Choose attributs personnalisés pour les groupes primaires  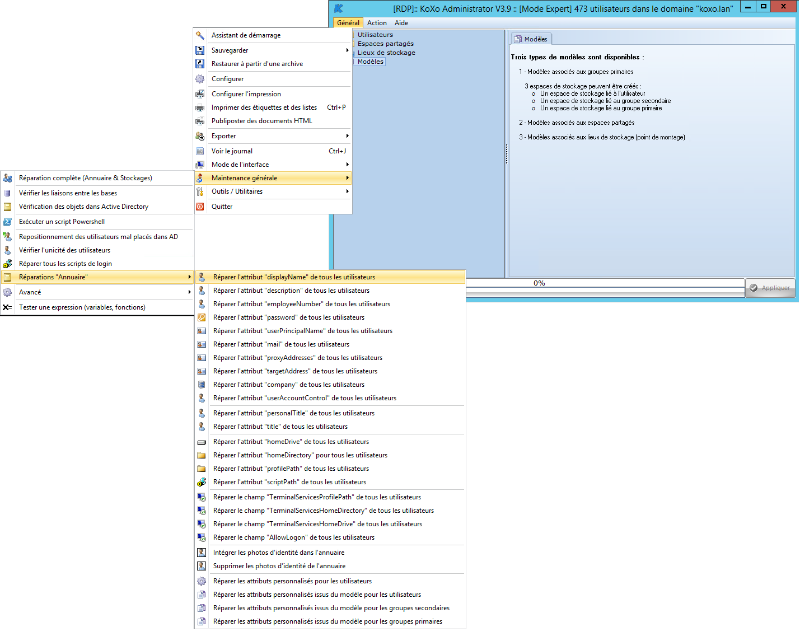pyautogui.click(x=330, y=621)
